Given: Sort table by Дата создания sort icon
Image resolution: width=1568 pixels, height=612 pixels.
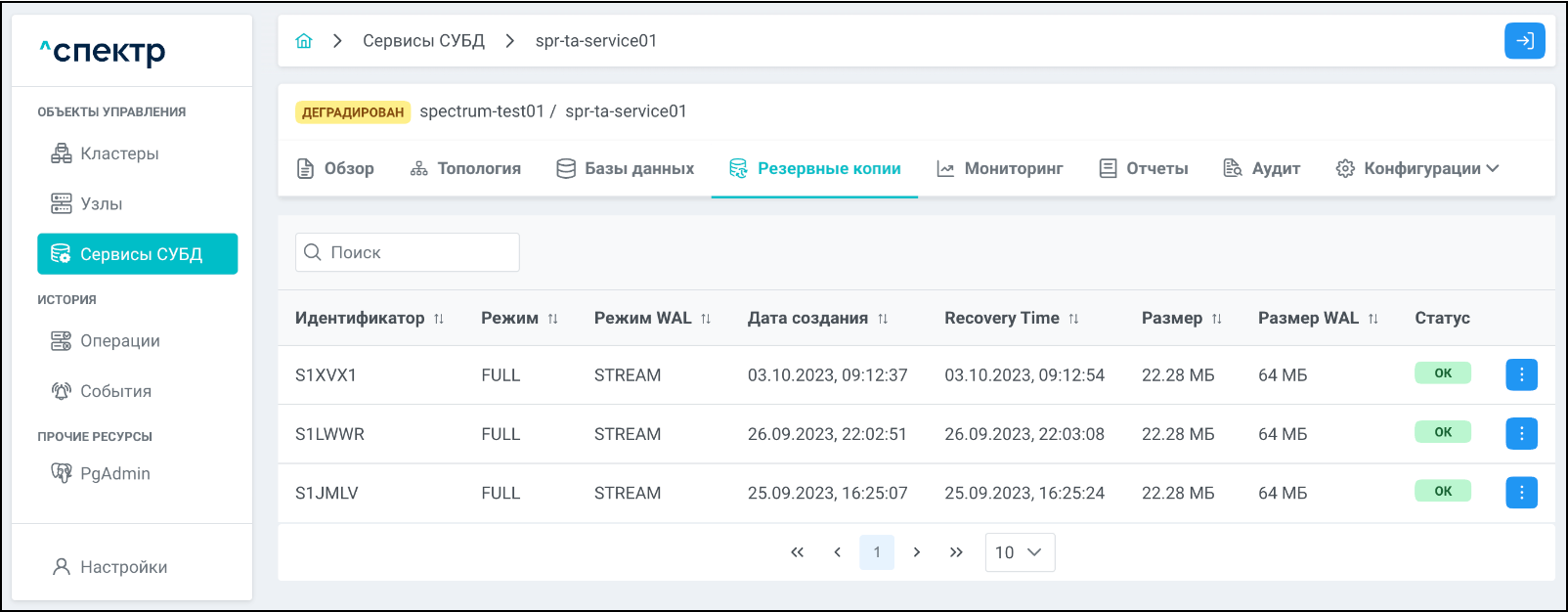Looking at the screenshot, I should pyautogui.click(x=883, y=319).
